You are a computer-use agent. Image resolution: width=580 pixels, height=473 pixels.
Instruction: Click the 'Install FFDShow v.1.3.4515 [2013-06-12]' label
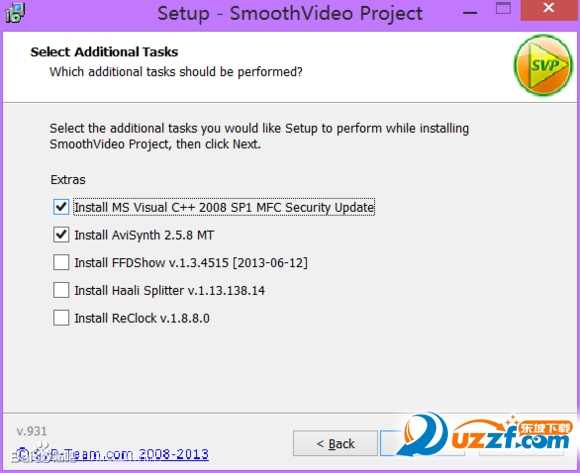tap(191, 263)
